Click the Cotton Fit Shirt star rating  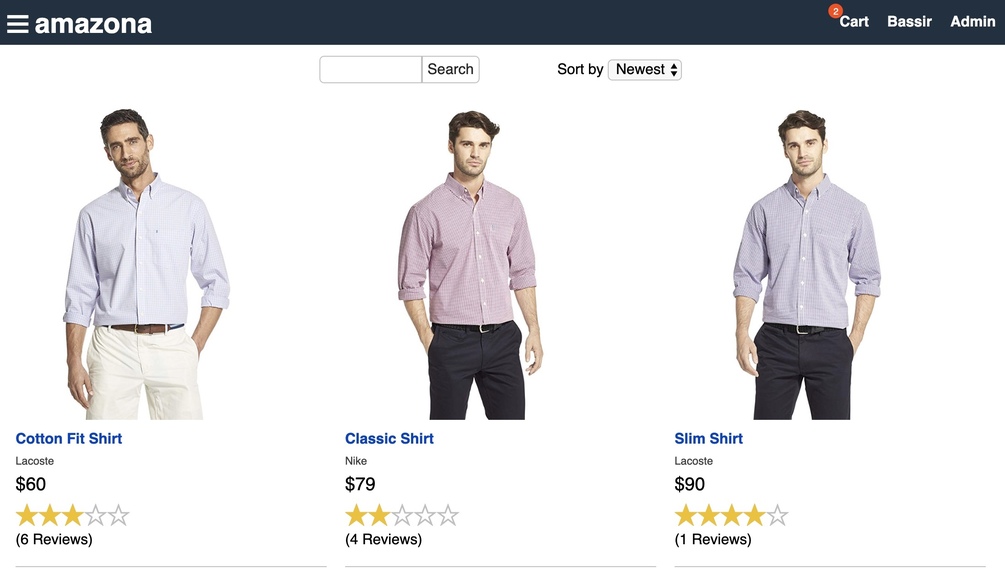pos(72,516)
